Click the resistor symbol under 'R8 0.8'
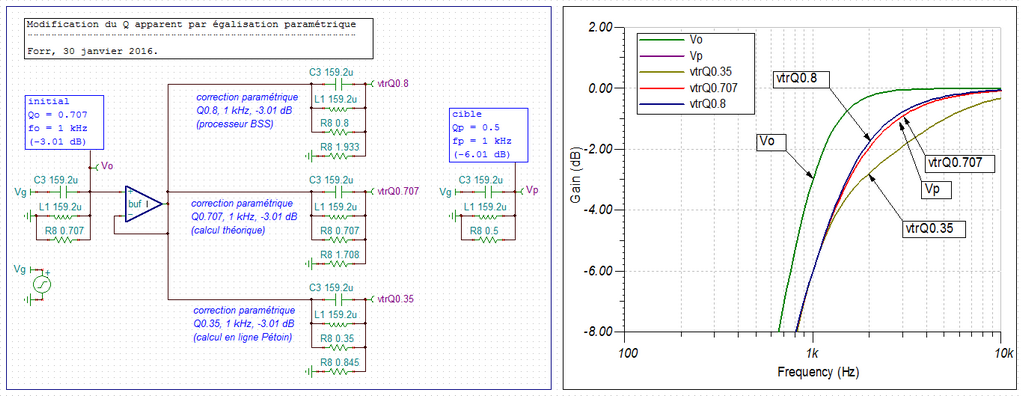 point(339,131)
